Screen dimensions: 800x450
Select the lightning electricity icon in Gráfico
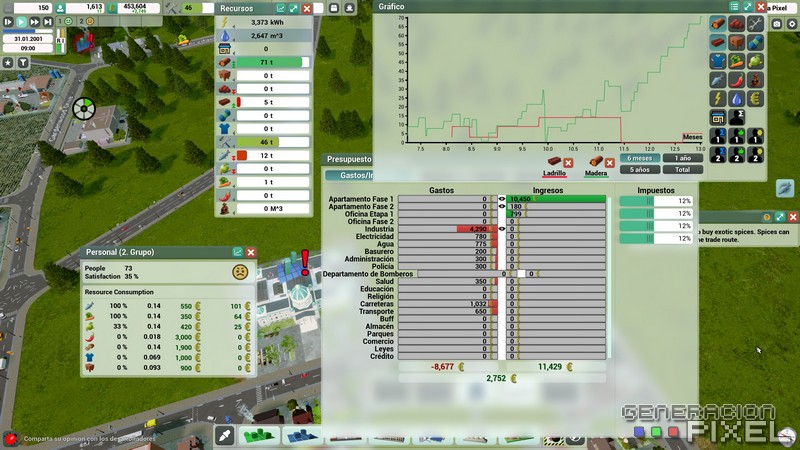[x=718, y=98]
